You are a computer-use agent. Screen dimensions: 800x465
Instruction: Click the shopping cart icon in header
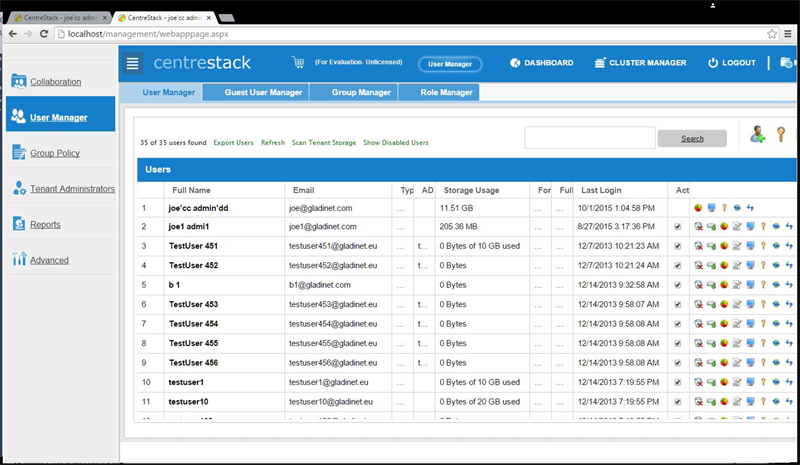point(298,62)
